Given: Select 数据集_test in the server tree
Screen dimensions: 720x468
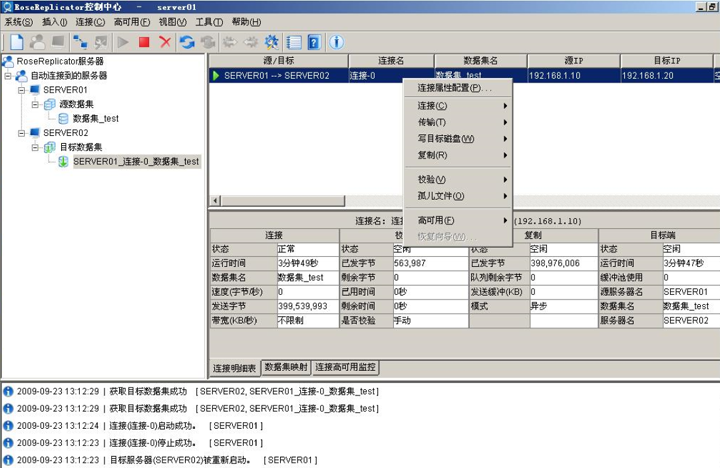Looking at the screenshot, I should [95, 118].
